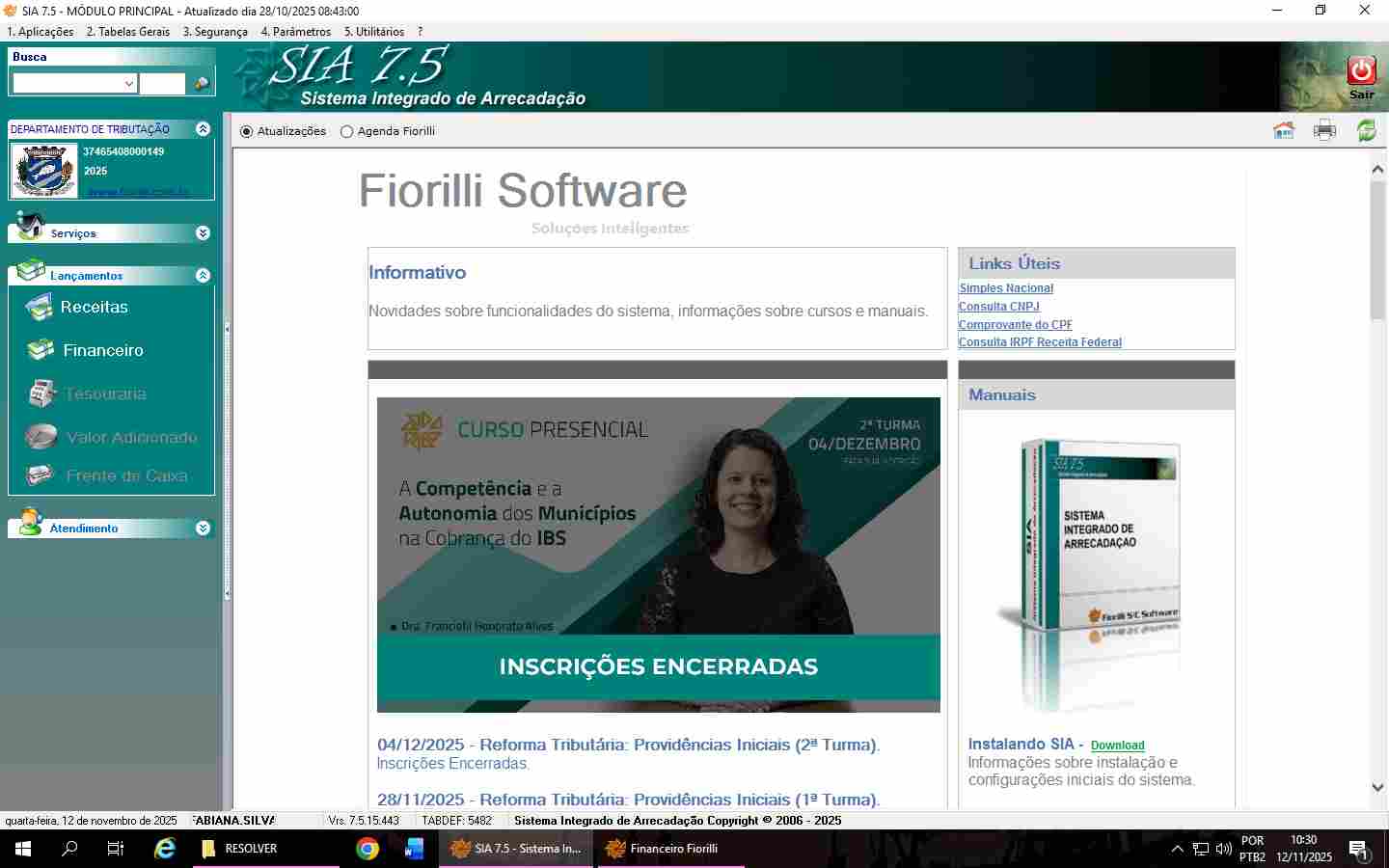Click the home icon in browser toolbar
The image size is (1389, 868).
1283,131
